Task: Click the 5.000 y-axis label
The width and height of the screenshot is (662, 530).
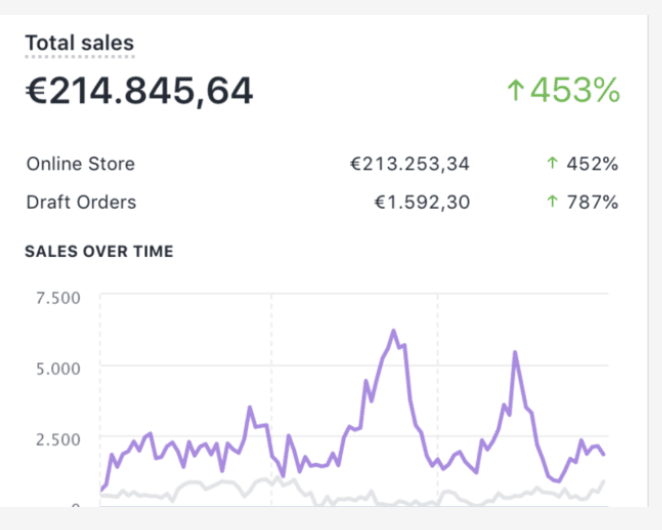Action: tap(57, 367)
